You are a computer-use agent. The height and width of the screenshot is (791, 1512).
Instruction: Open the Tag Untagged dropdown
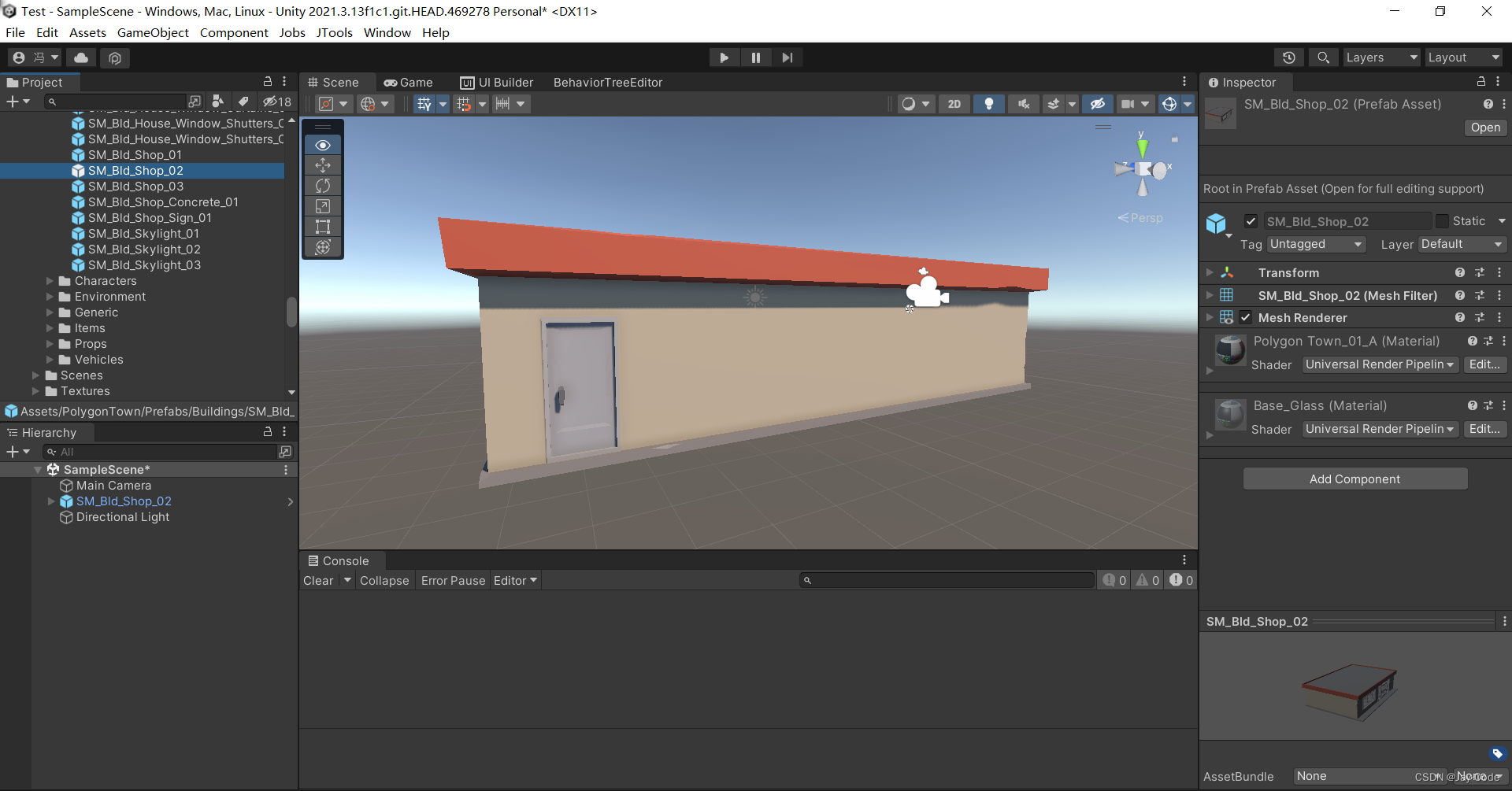click(1317, 245)
